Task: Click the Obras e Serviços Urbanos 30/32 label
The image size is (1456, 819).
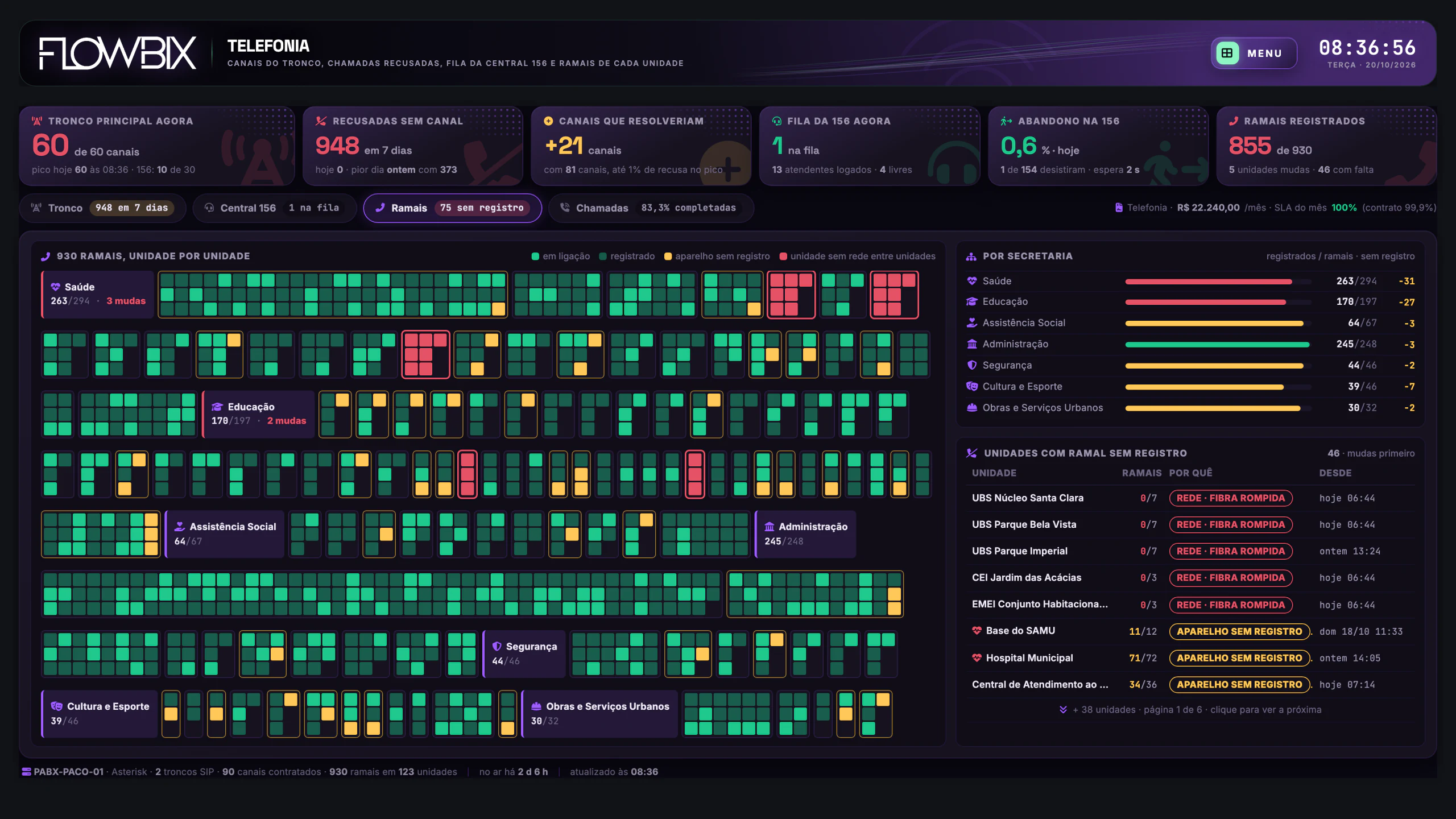Action: [x=599, y=714]
